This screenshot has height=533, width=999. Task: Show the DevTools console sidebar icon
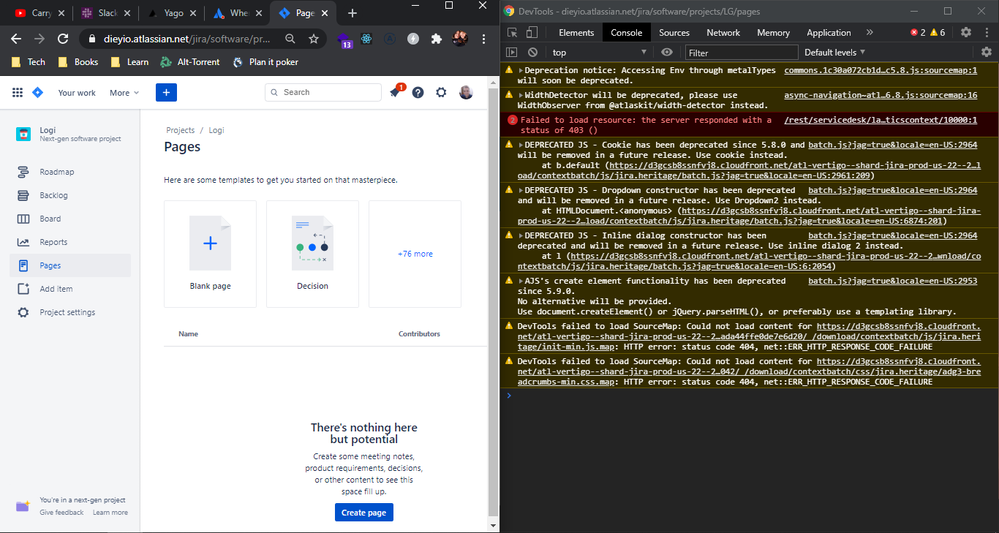pyautogui.click(x=512, y=52)
